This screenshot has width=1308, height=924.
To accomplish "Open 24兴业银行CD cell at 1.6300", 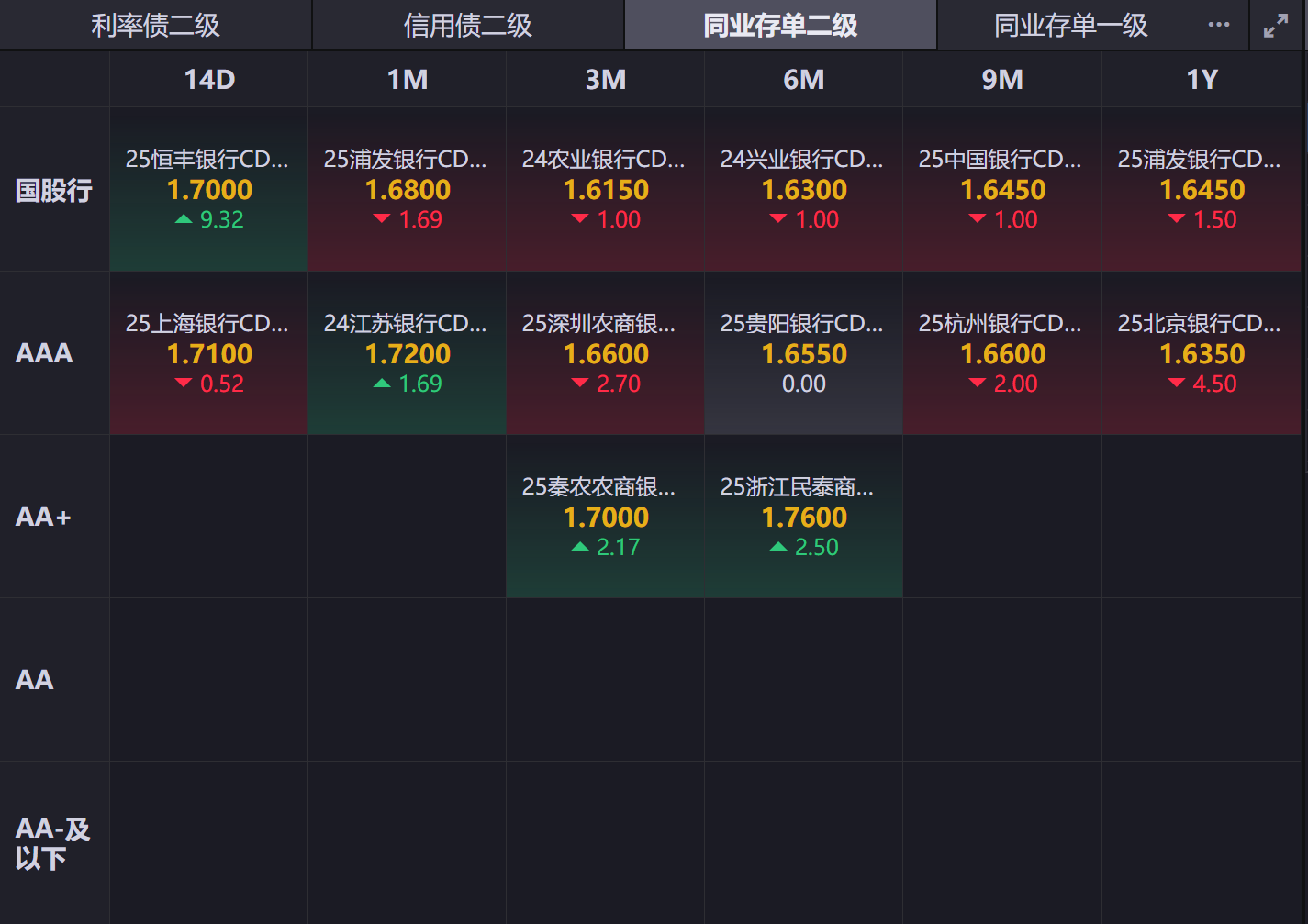I will pyautogui.click(x=804, y=189).
